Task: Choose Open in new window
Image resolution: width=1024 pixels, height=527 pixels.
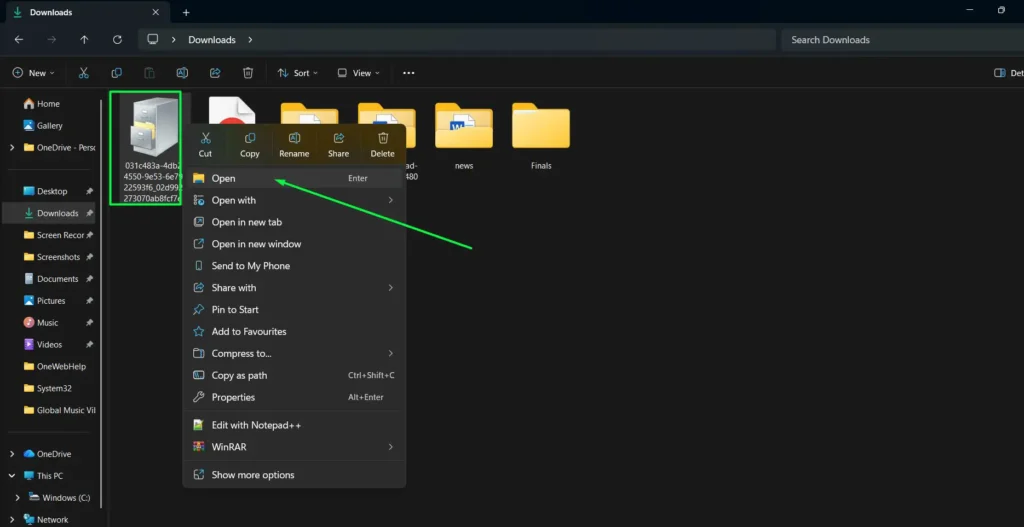Action: tap(294, 244)
